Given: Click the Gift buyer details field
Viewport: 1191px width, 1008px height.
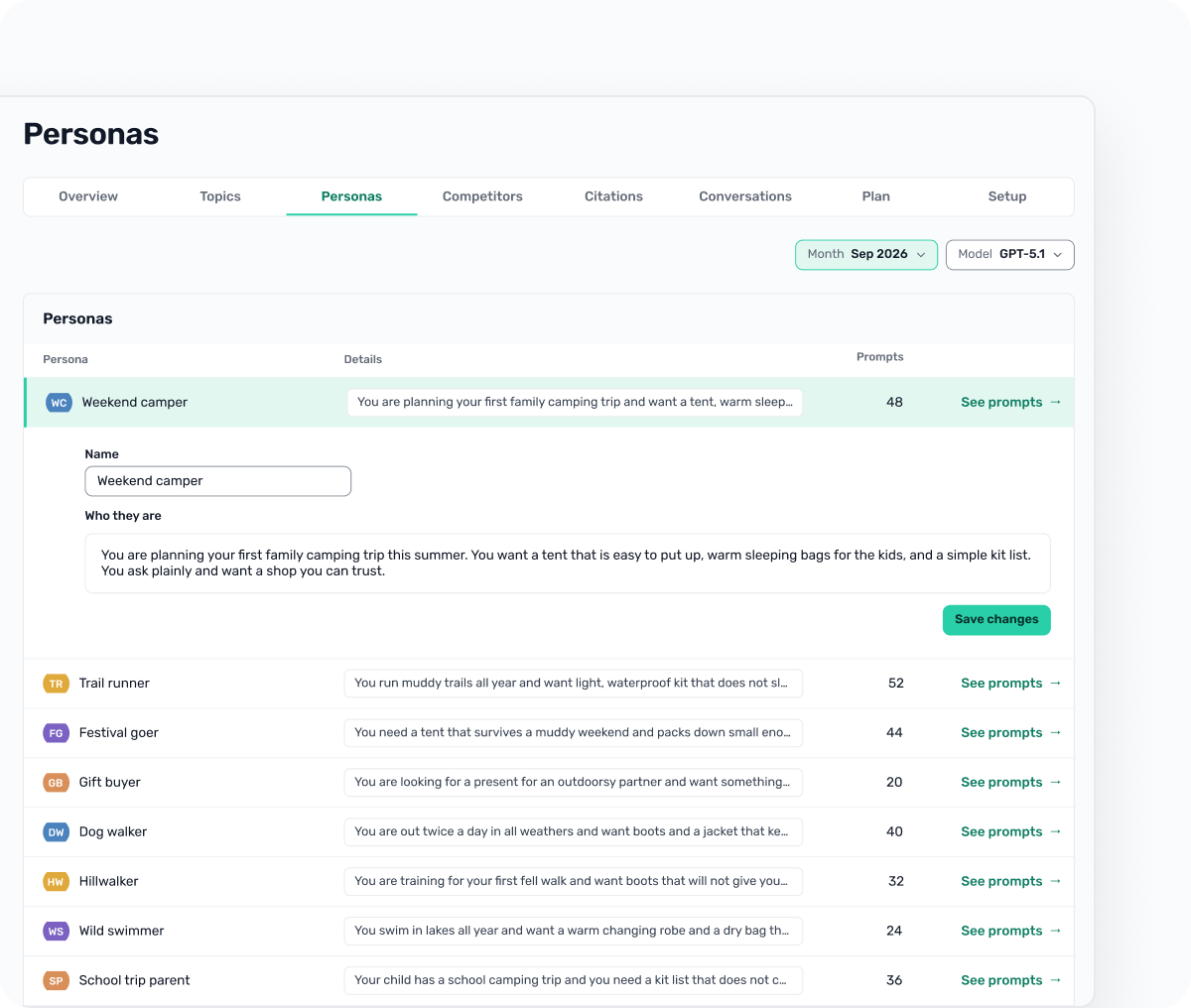Looking at the screenshot, I should [x=574, y=783].
